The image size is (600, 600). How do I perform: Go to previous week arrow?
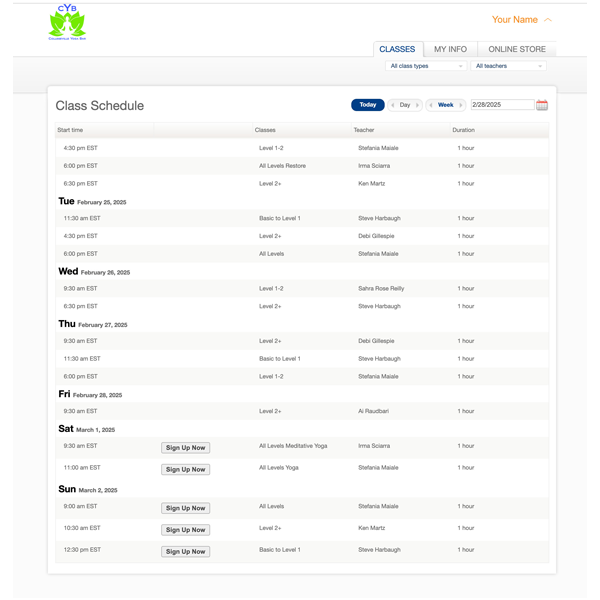431,105
